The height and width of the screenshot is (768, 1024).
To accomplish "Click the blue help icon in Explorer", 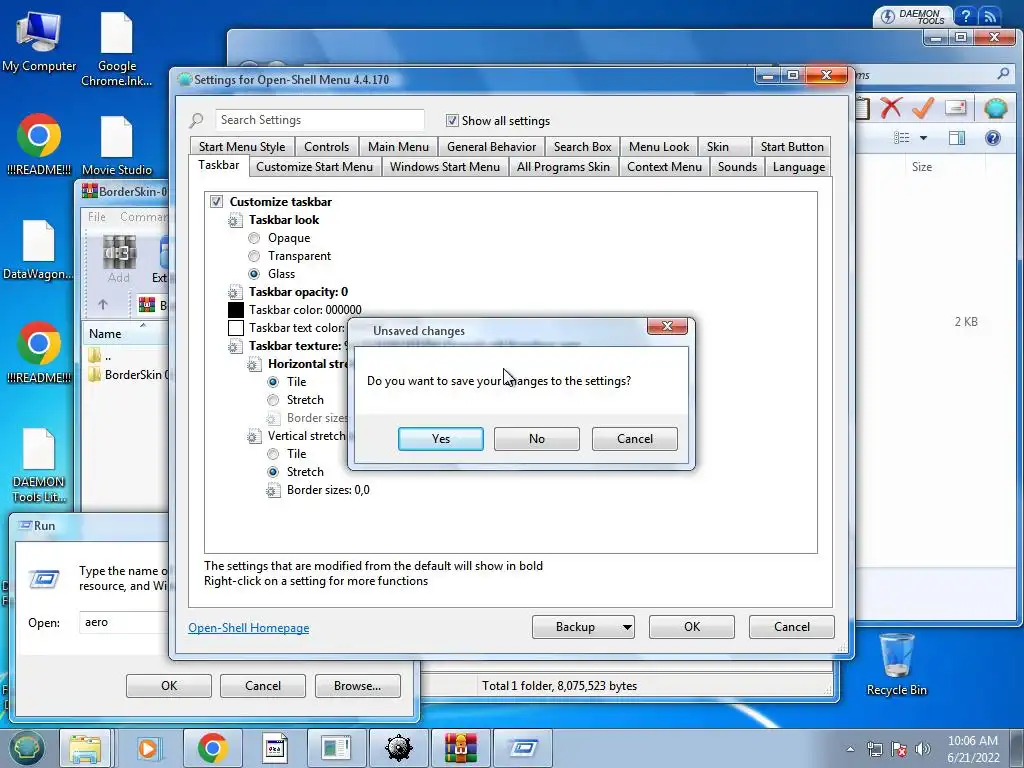I will (993, 138).
